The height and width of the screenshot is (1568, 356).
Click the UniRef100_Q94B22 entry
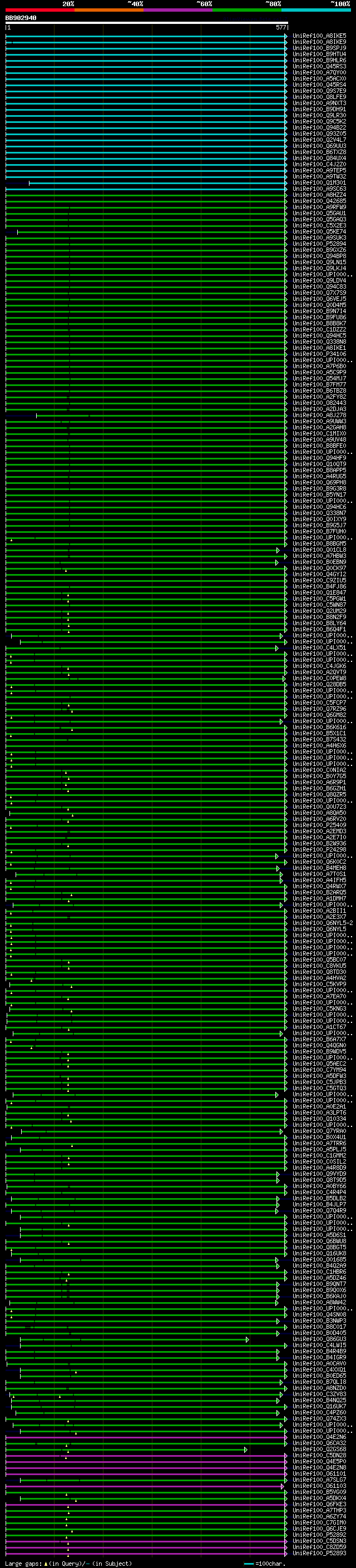tap(319, 127)
